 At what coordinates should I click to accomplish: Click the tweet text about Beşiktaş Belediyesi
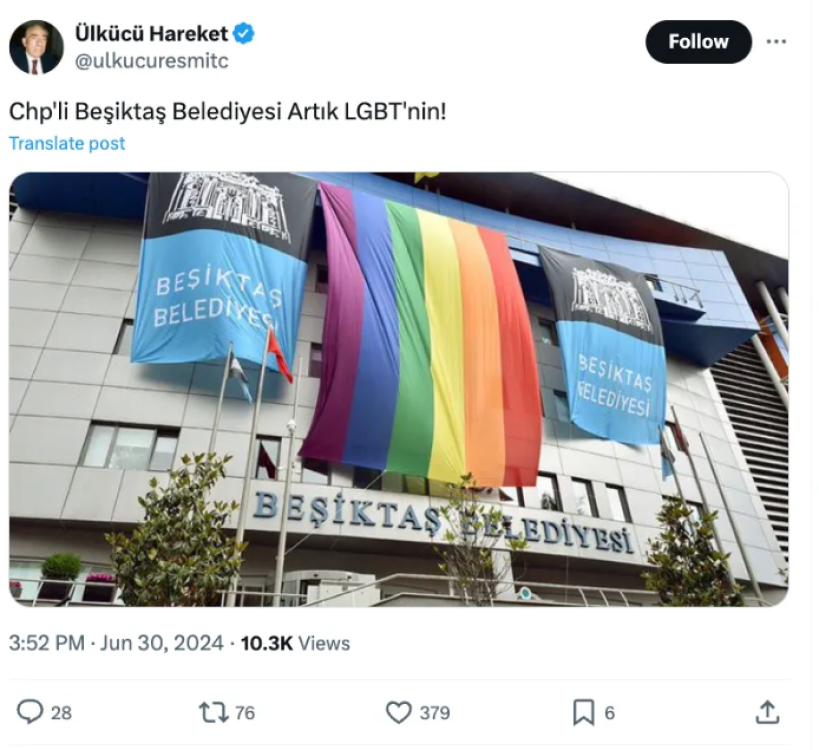228,111
